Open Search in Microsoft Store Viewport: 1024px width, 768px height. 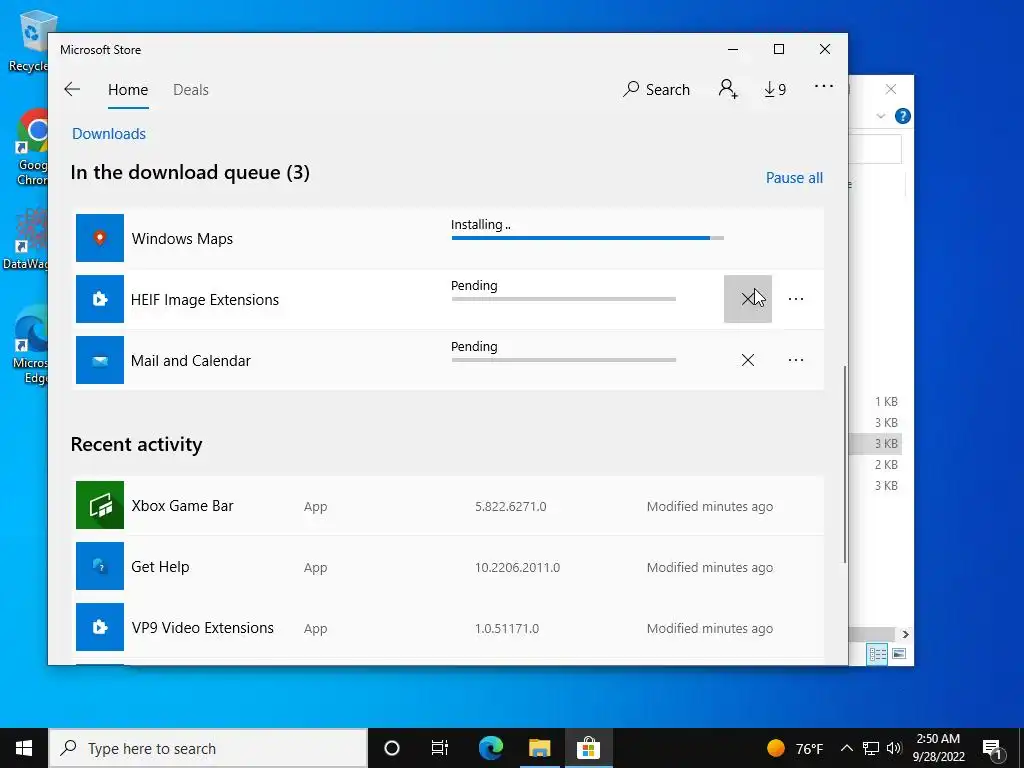click(656, 89)
